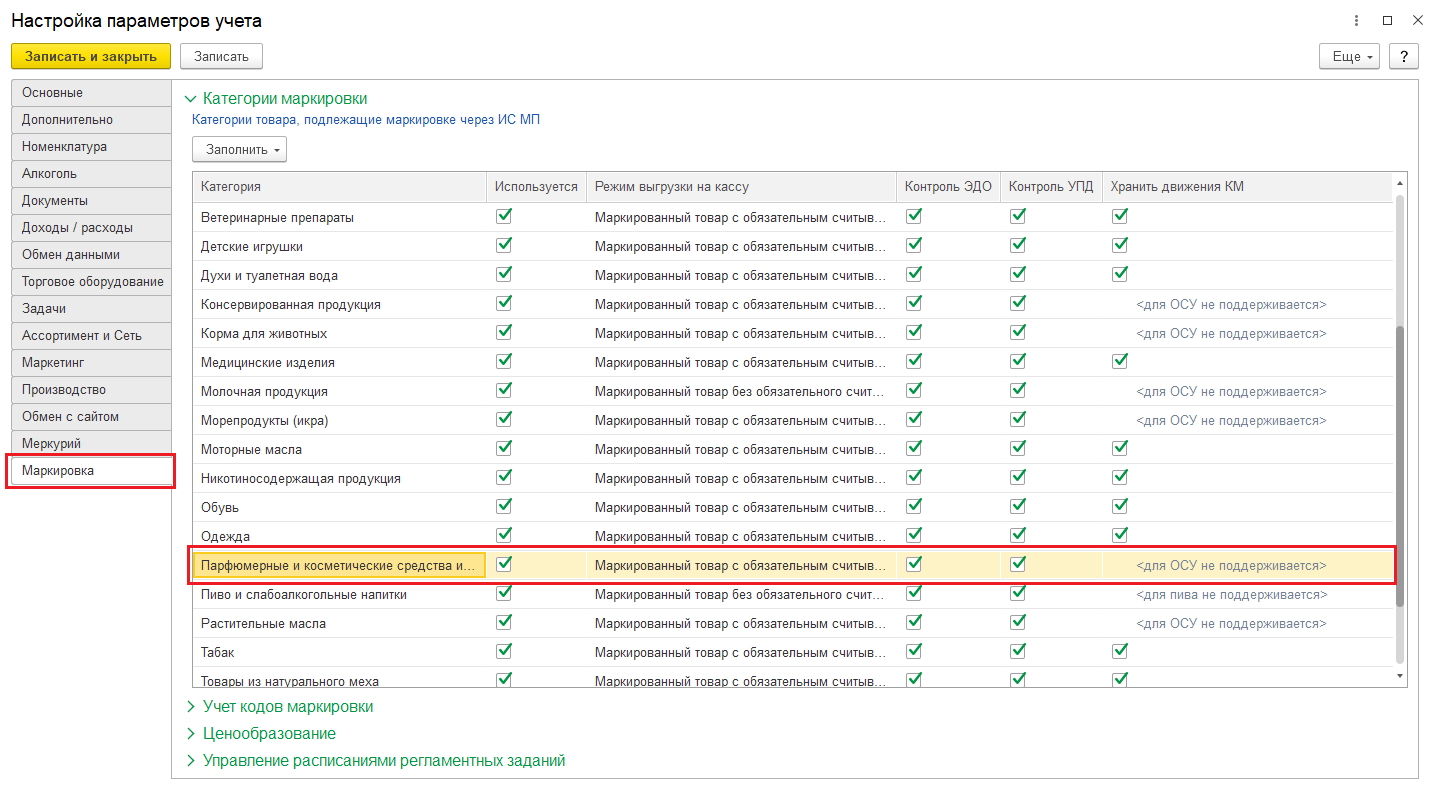
Task: Click the help question mark button
Action: [1404, 56]
